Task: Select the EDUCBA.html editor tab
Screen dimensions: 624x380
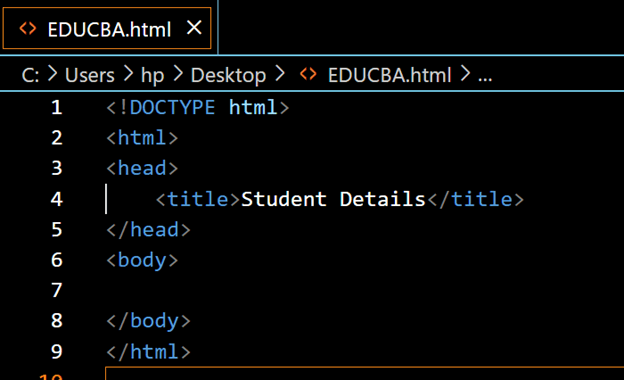Action: pos(107,28)
